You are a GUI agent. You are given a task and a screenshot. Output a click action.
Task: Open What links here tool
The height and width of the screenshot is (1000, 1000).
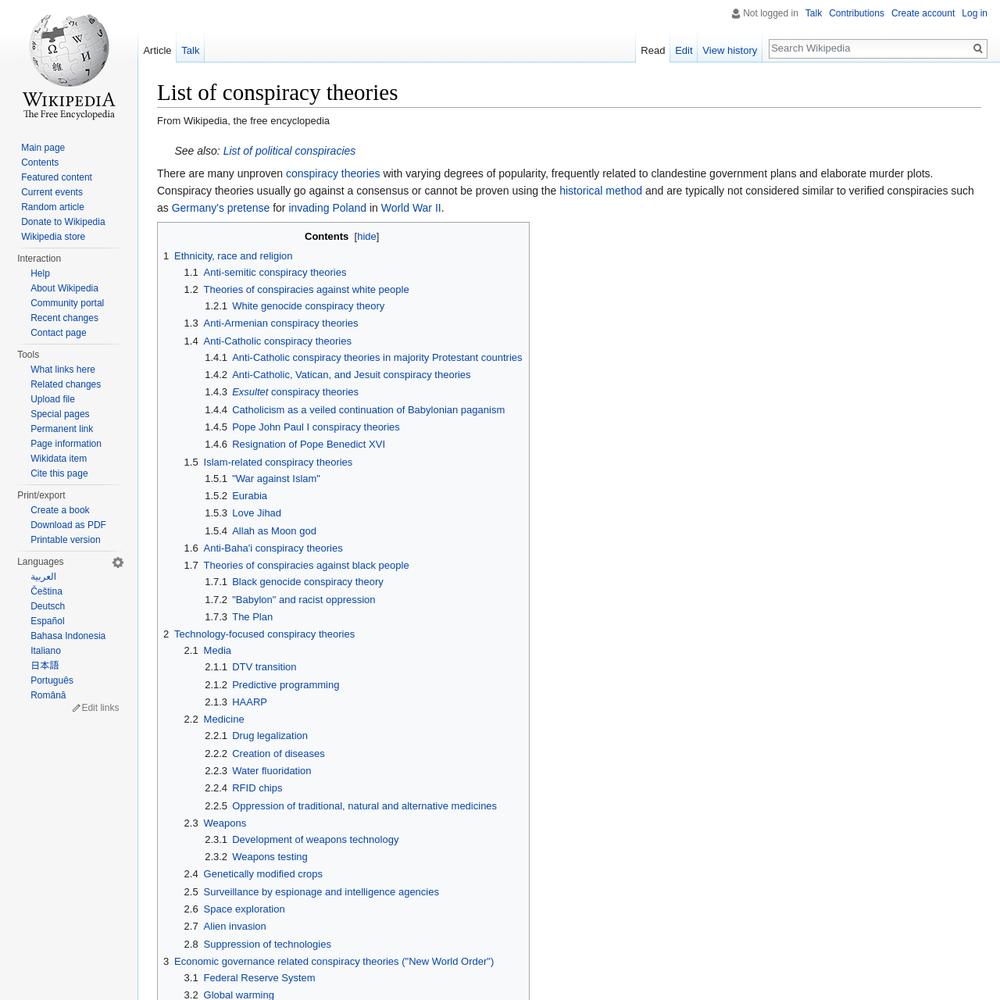click(x=62, y=369)
